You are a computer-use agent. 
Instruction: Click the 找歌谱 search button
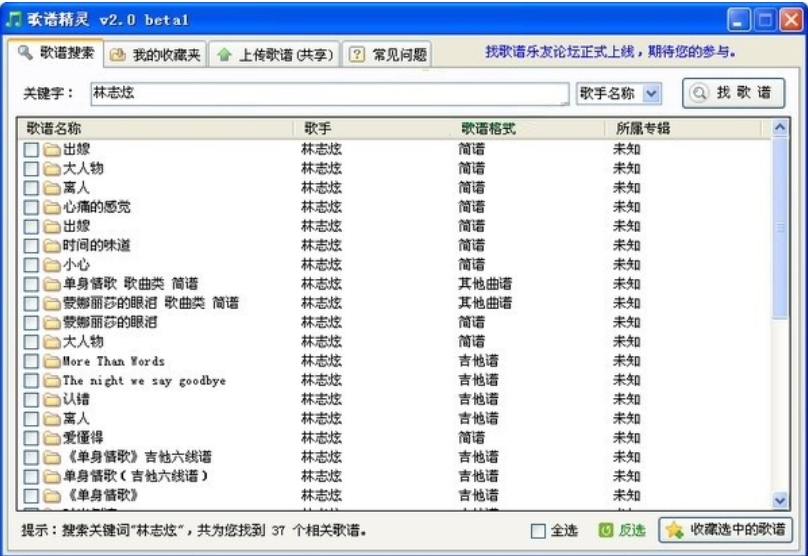734,93
